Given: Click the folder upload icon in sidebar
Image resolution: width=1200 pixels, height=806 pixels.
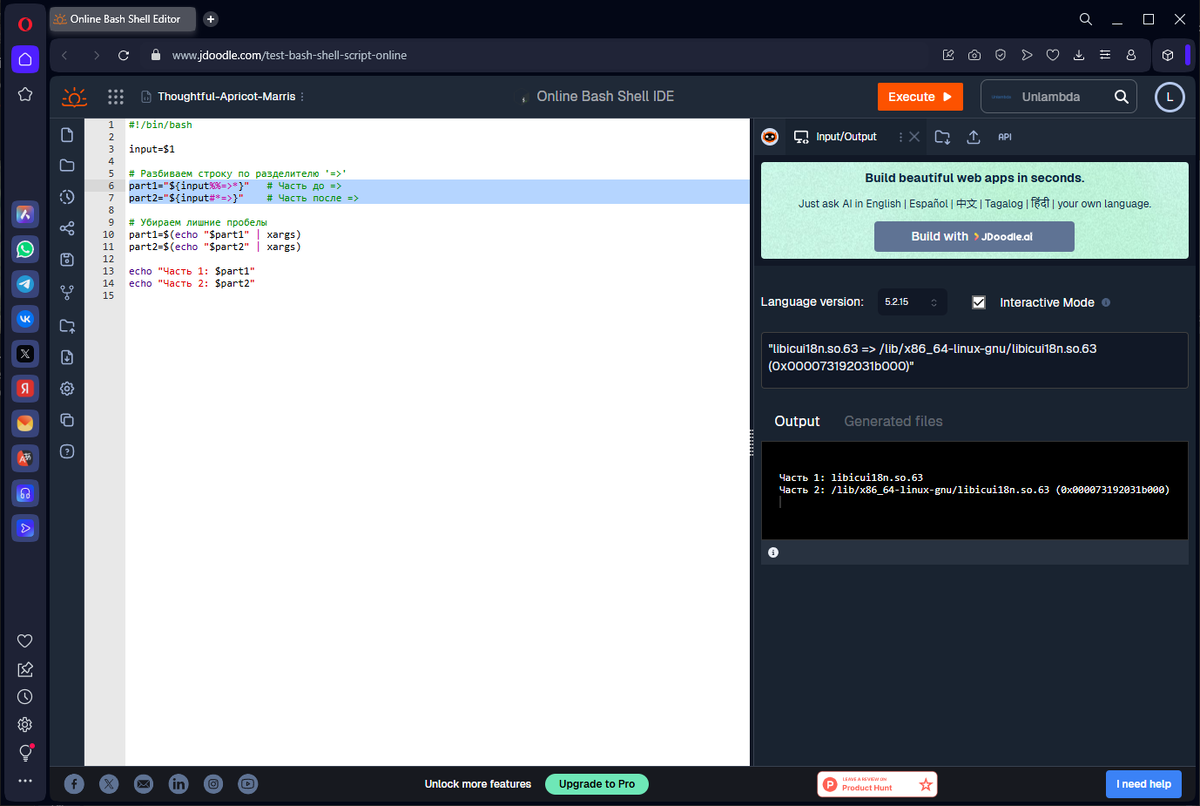Looking at the screenshot, I should click(x=67, y=325).
